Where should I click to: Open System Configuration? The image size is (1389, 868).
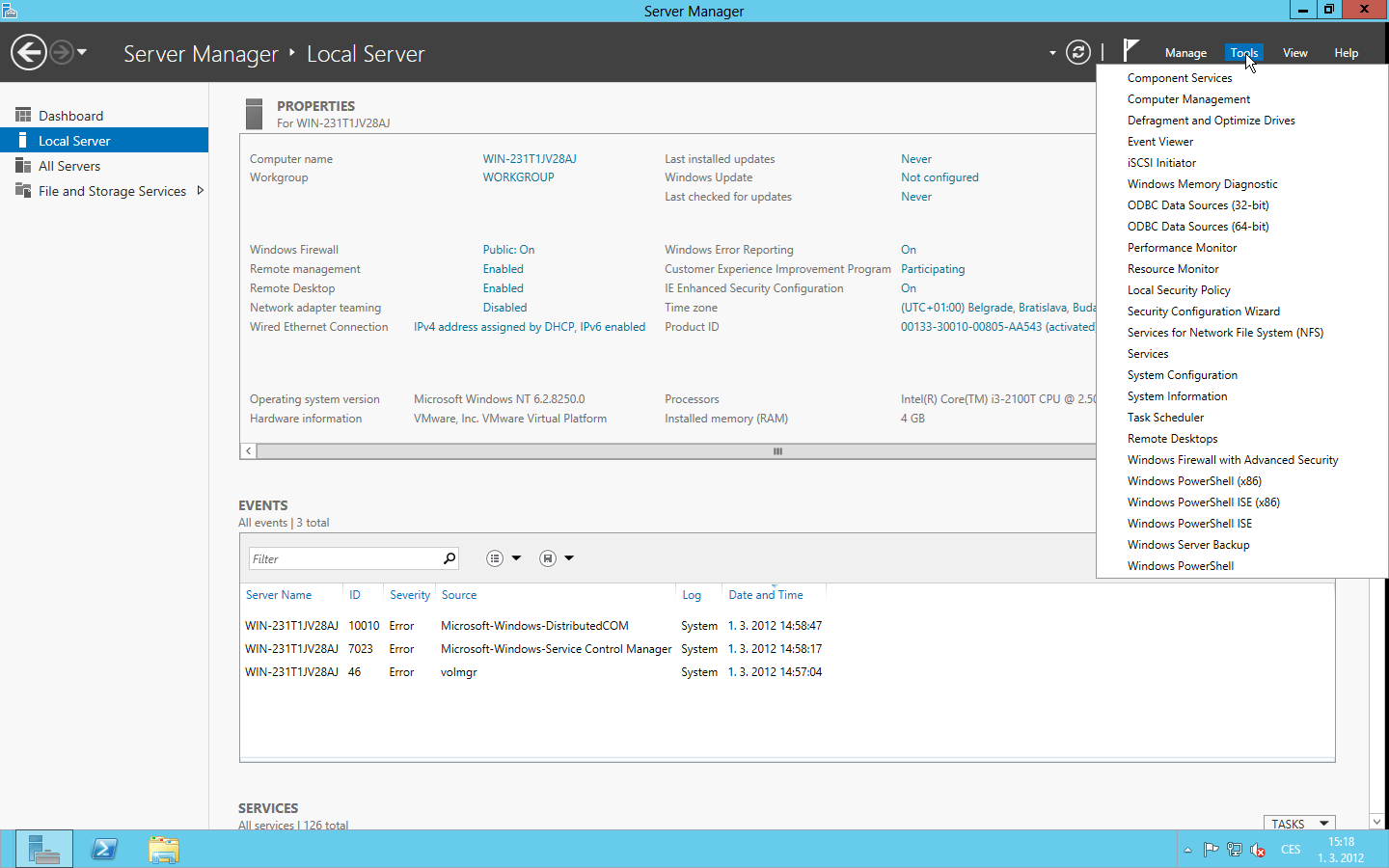[x=1183, y=375]
